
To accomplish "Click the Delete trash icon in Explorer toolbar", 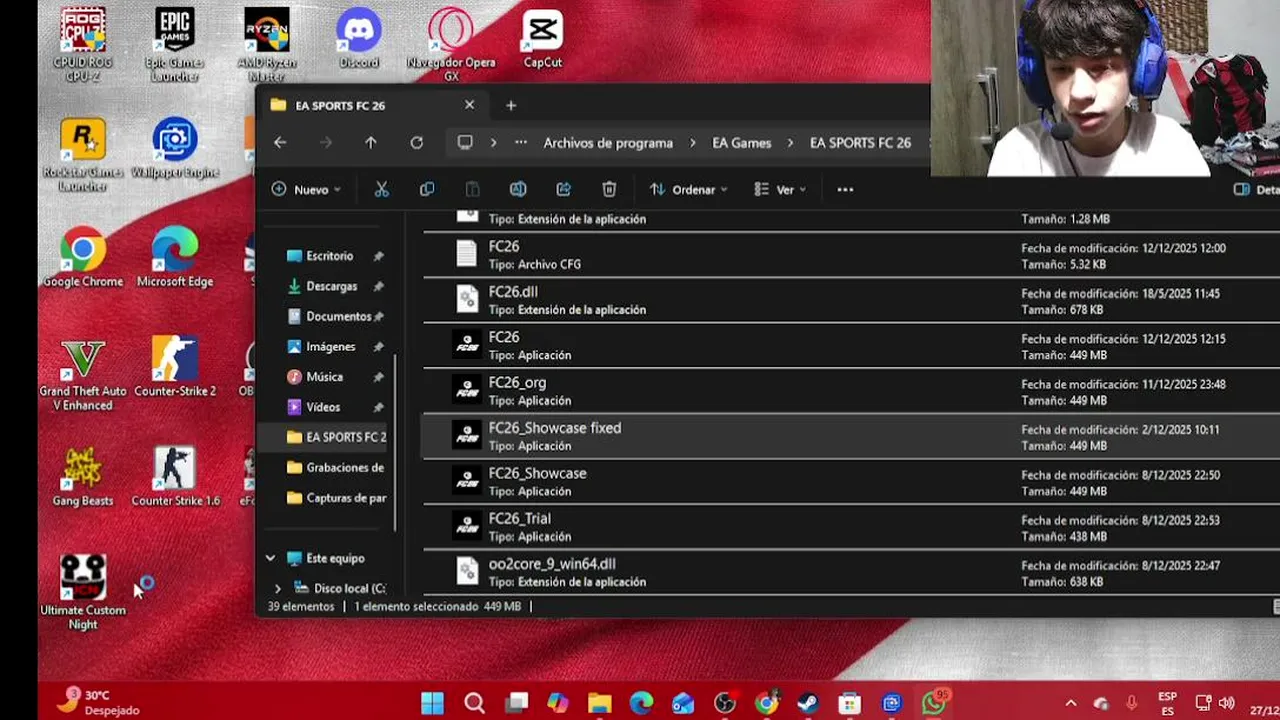I will pyautogui.click(x=609, y=189).
